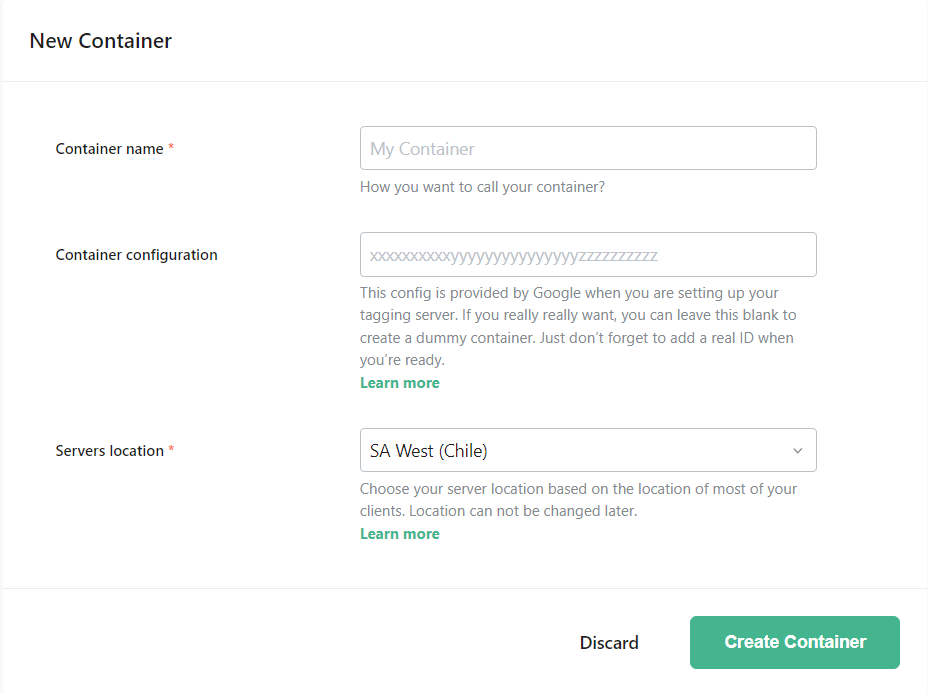Click the Container name input field
The image size is (928, 693).
point(588,148)
